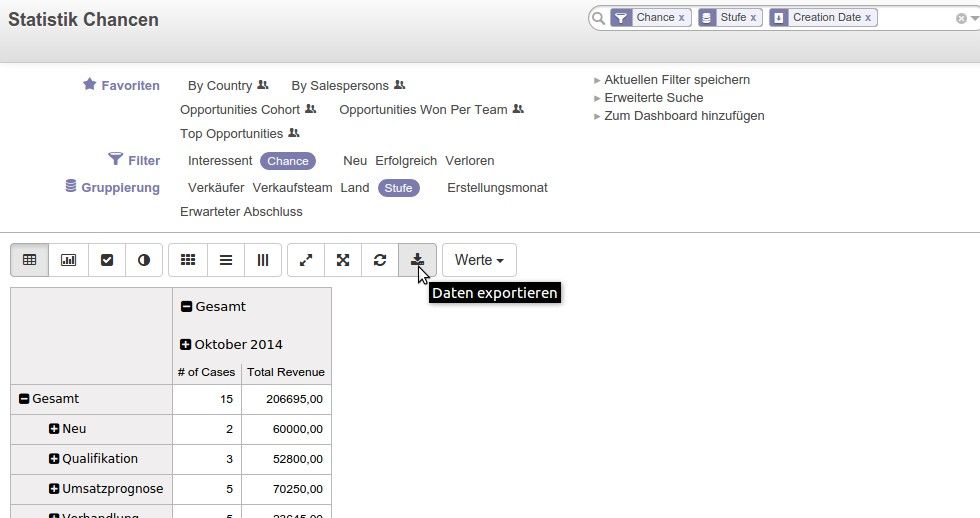Turn off the Stufe grouping
980x518 pixels.
[x=398, y=188]
